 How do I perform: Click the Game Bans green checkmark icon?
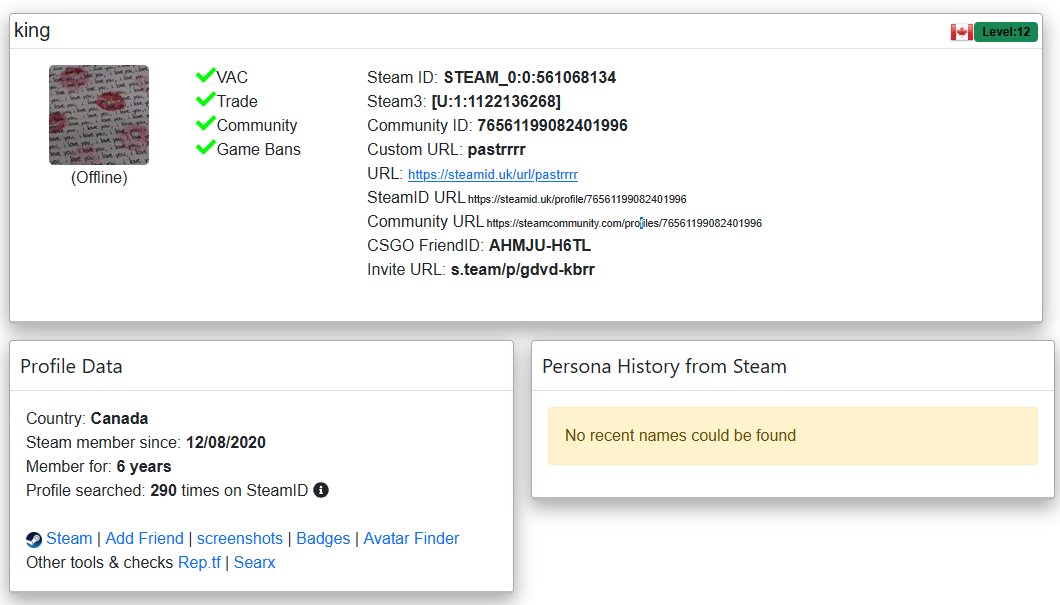[x=206, y=147]
